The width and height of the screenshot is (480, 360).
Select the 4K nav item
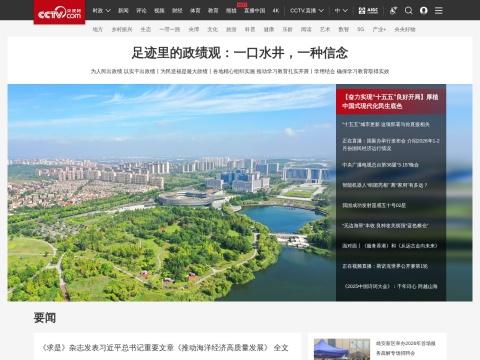[x=276, y=11]
